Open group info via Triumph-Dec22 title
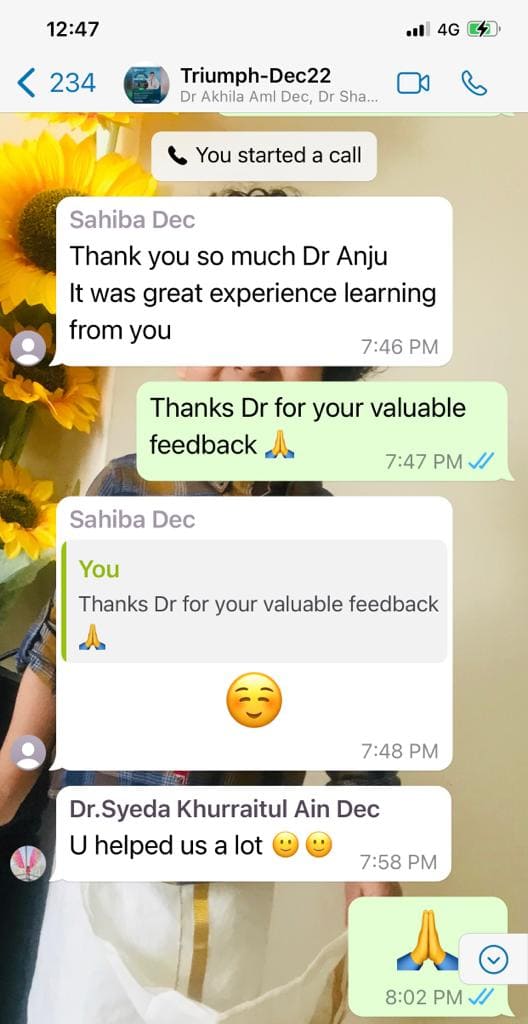Screen dimensions: 528x1024 coord(256,75)
